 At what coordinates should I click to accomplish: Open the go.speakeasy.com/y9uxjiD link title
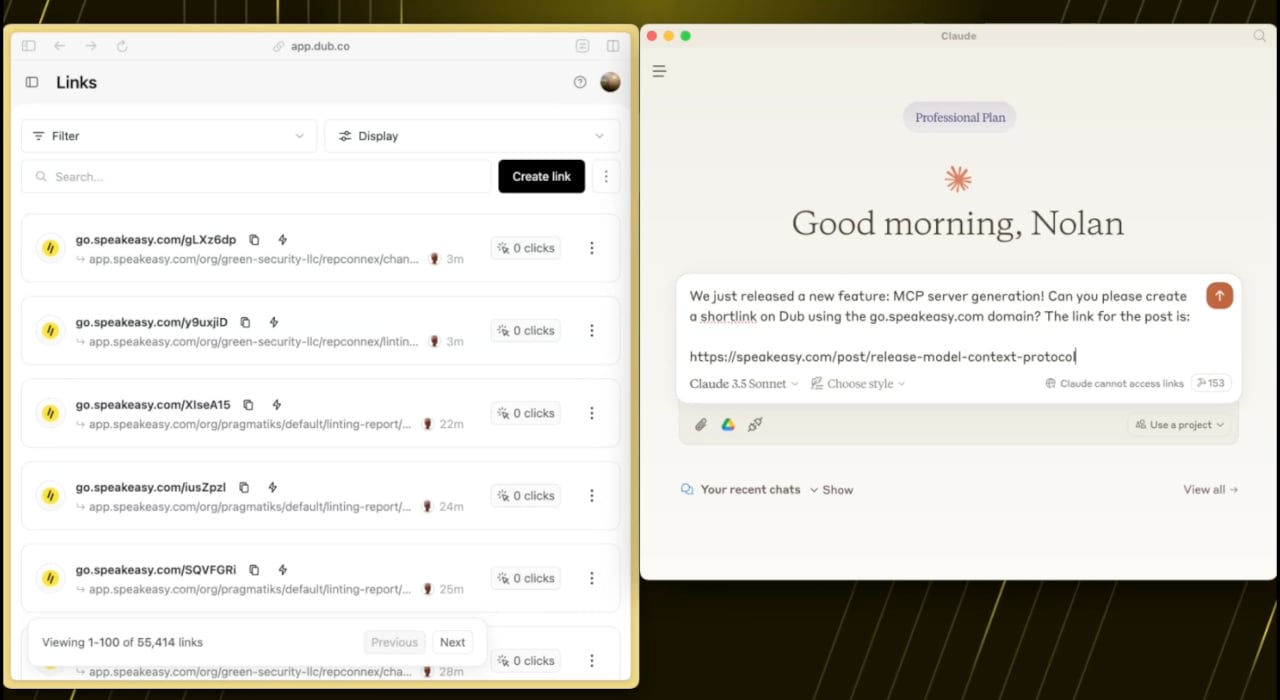(152, 322)
